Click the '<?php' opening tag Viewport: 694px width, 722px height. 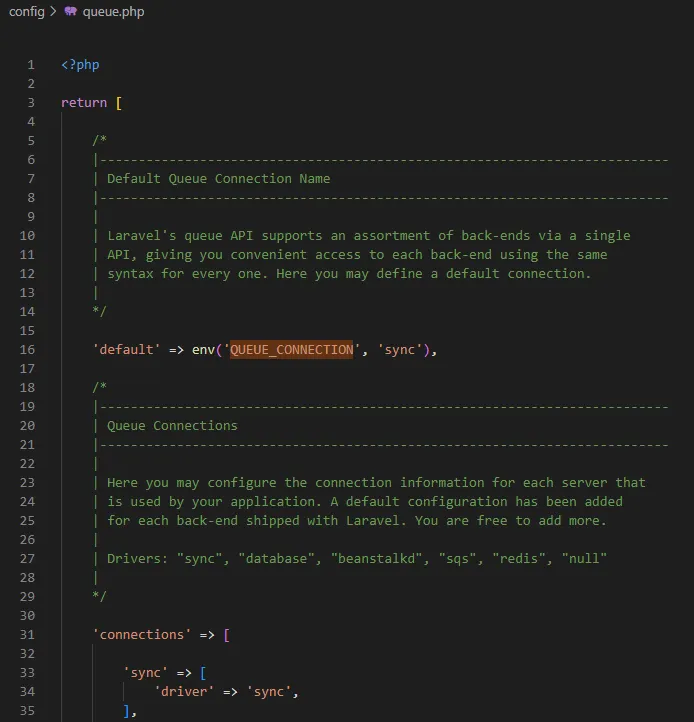click(x=80, y=65)
